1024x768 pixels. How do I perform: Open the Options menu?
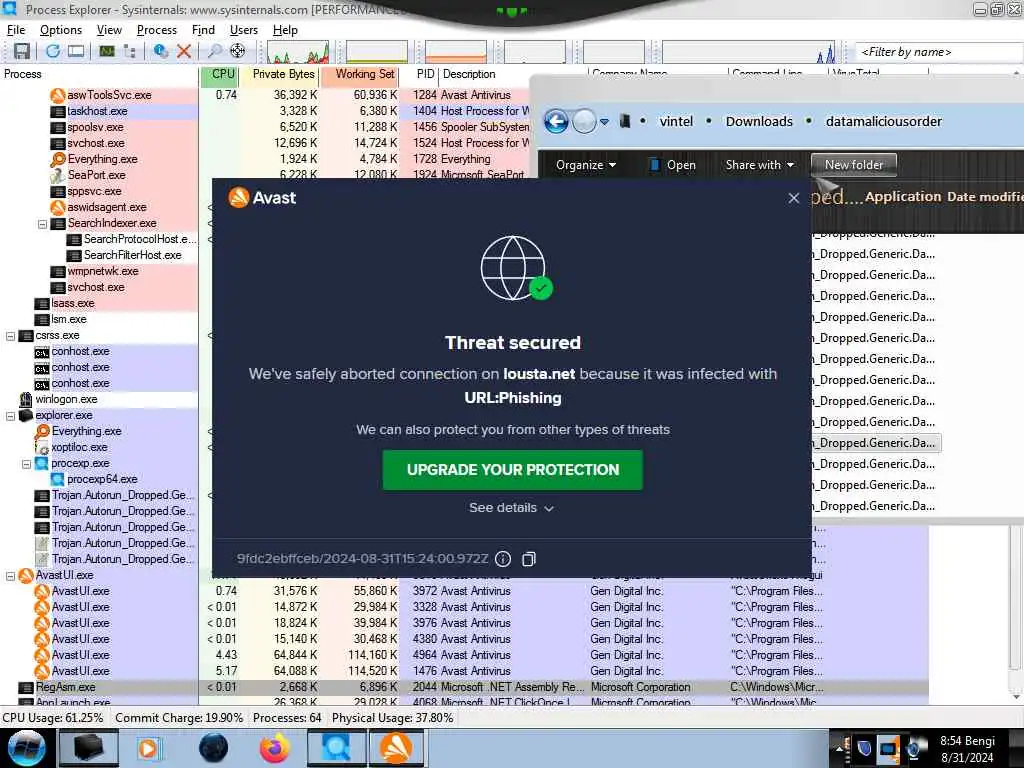pyautogui.click(x=61, y=30)
